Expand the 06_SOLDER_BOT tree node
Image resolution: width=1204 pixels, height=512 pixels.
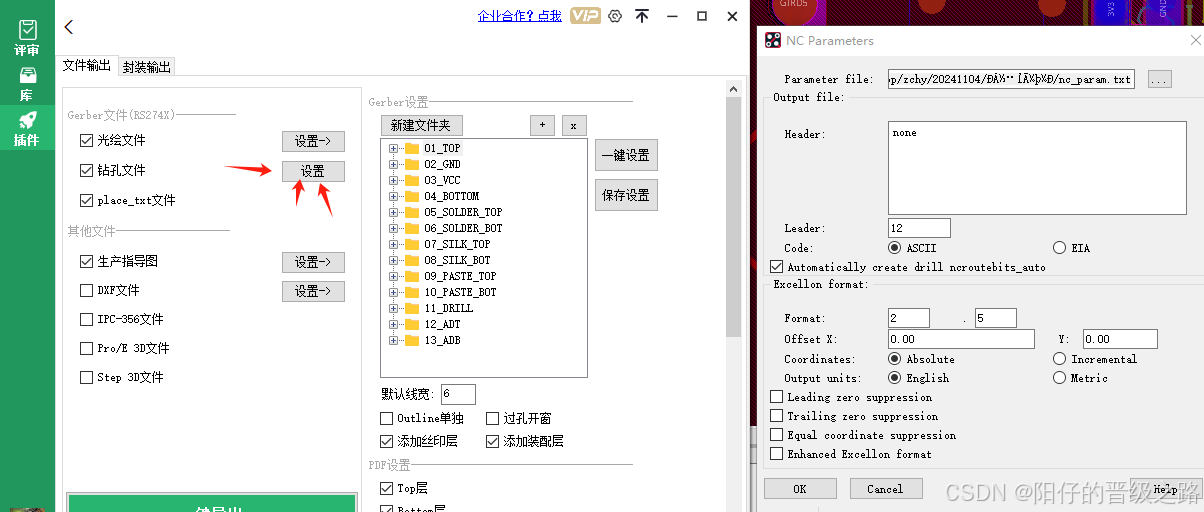(x=393, y=228)
